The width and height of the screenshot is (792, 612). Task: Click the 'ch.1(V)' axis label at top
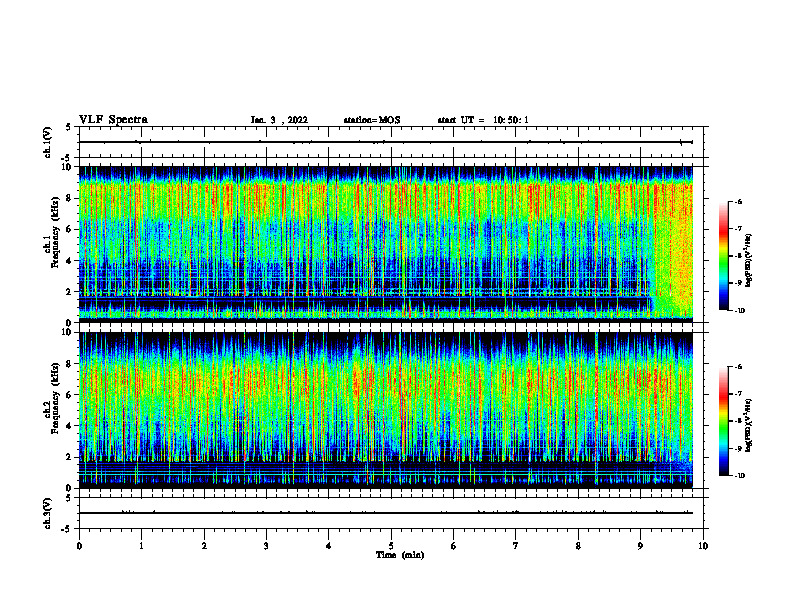click(x=48, y=142)
